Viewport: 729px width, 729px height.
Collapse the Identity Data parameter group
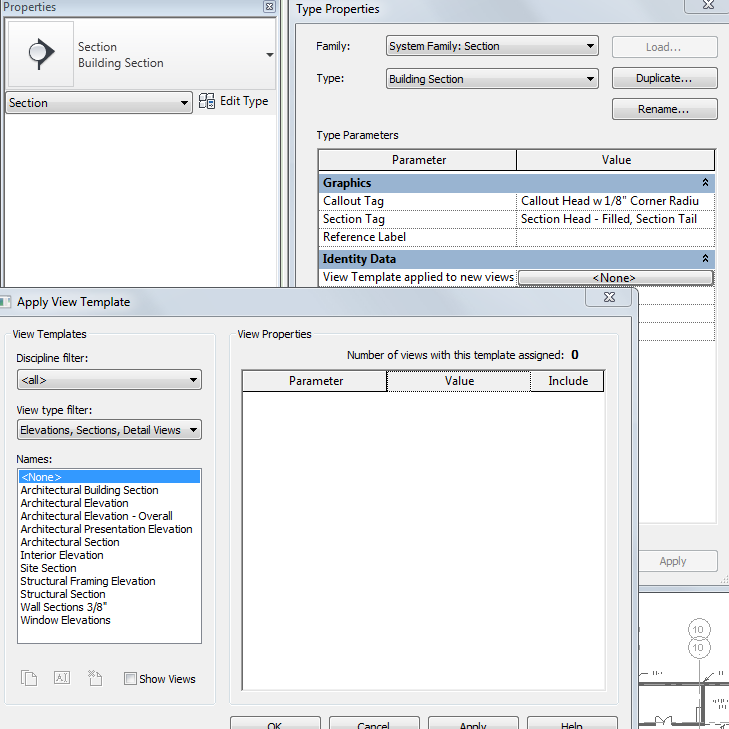pyautogui.click(x=705, y=258)
